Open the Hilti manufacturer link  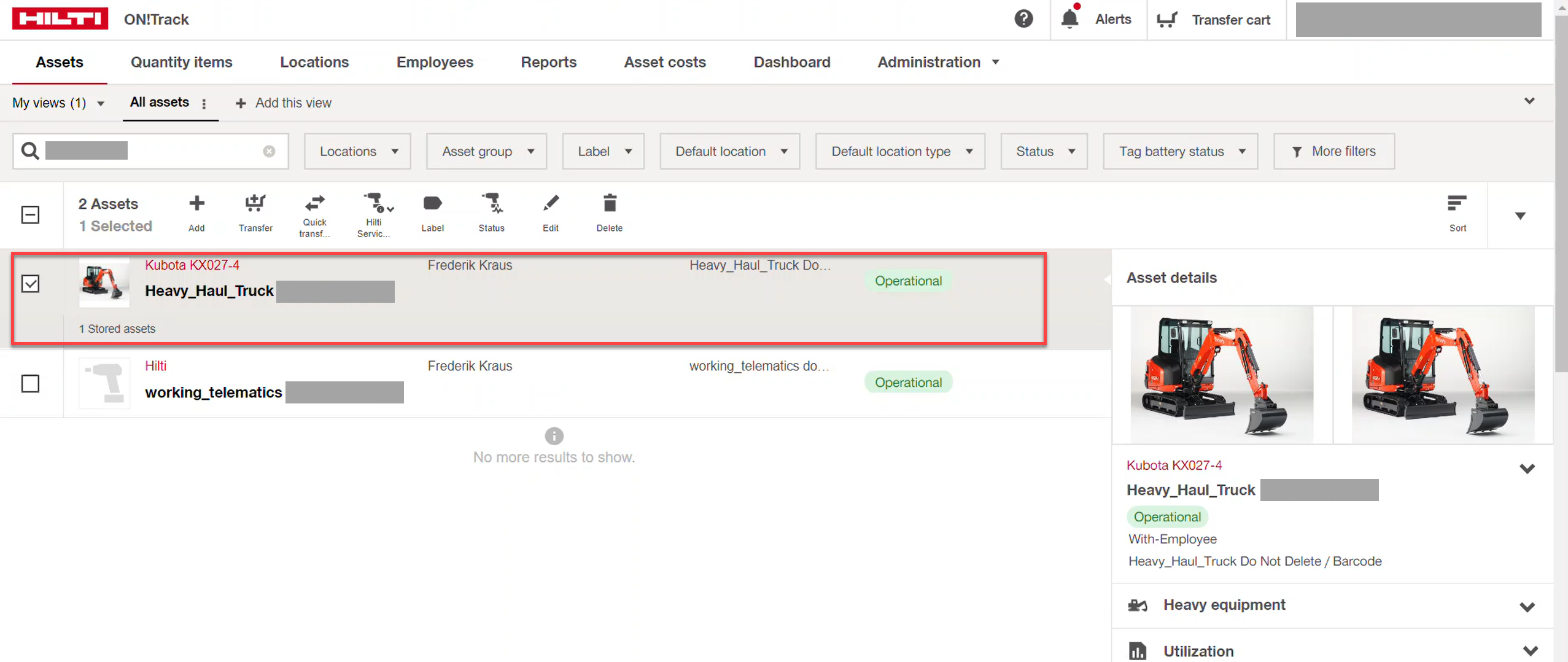point(155,365)
